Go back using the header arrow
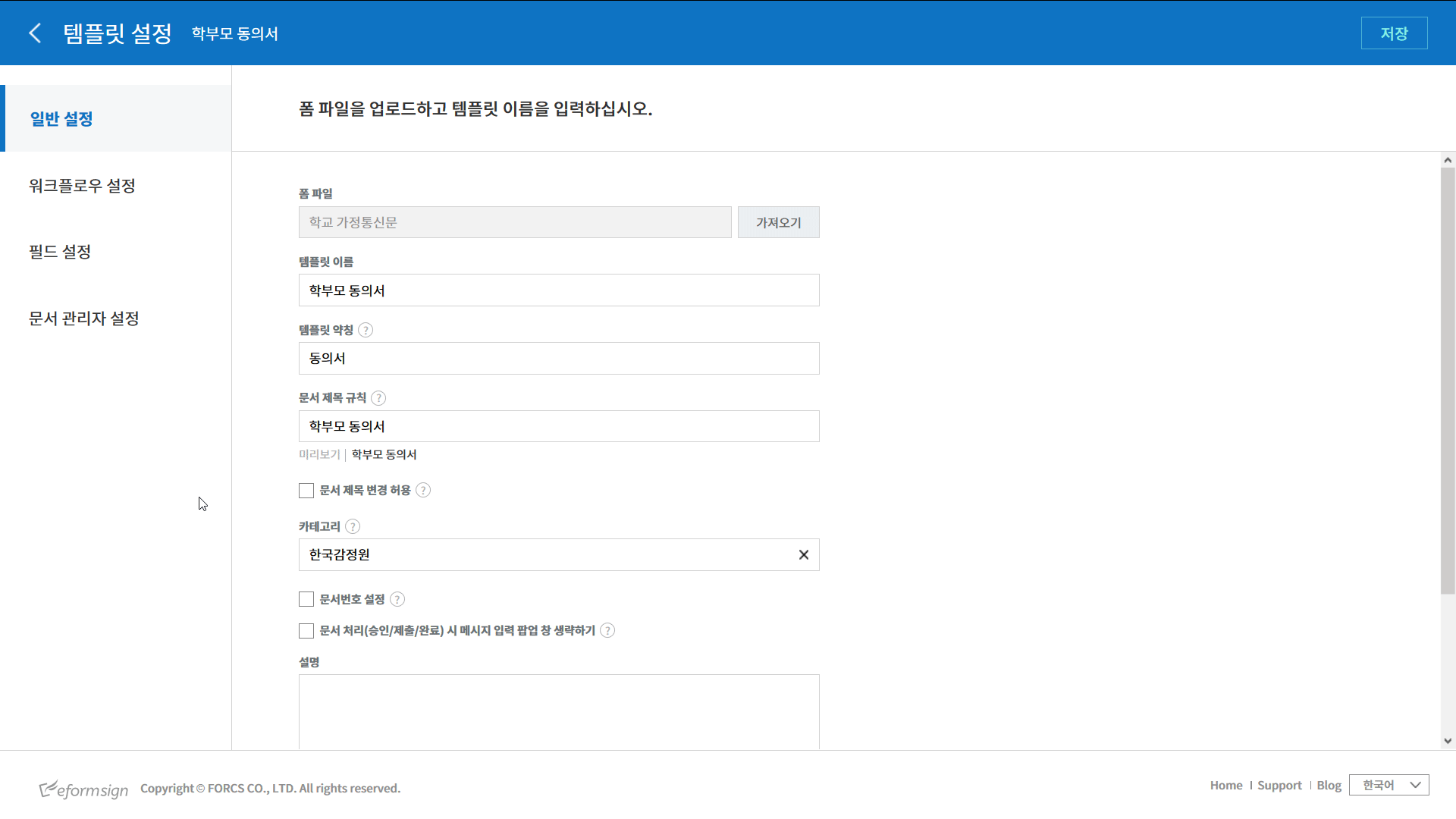The width and height of the screenshot is (1456, 819). [x=35, y=33]
